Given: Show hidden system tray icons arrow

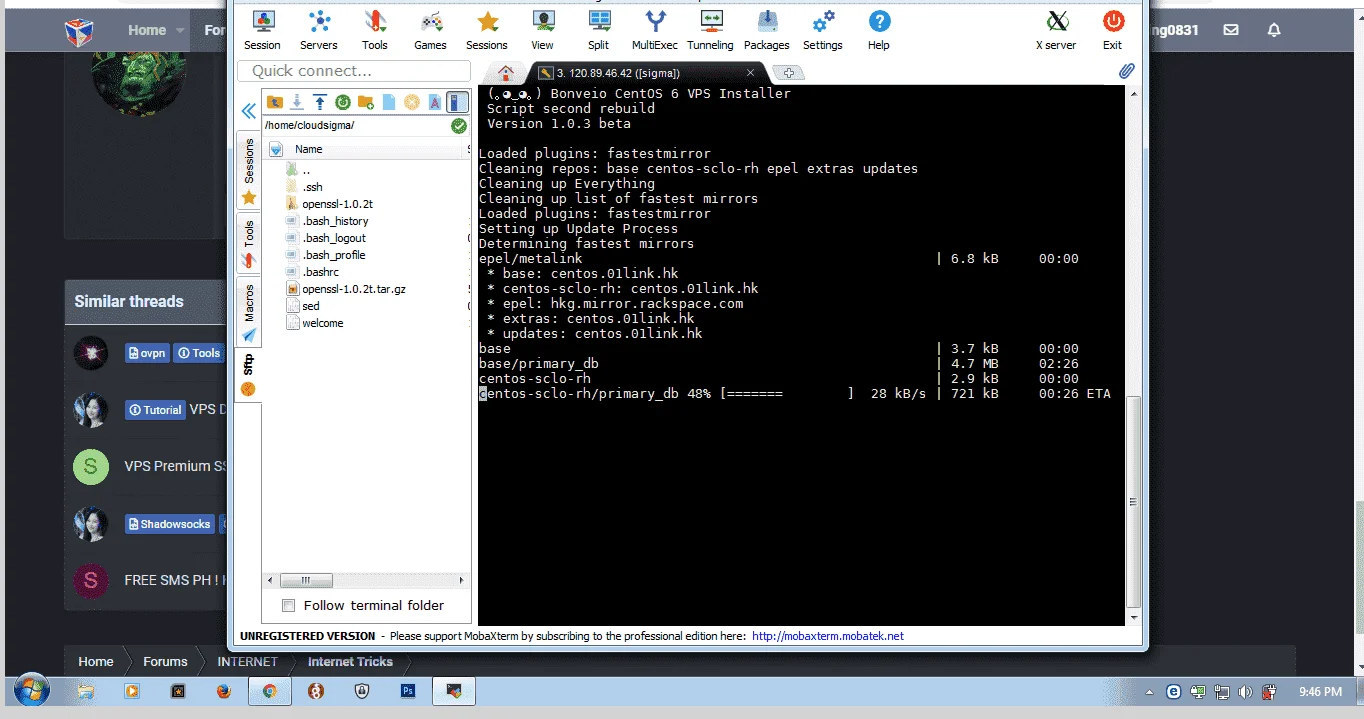Looking at the screenshot, I should click(1147, 691).
